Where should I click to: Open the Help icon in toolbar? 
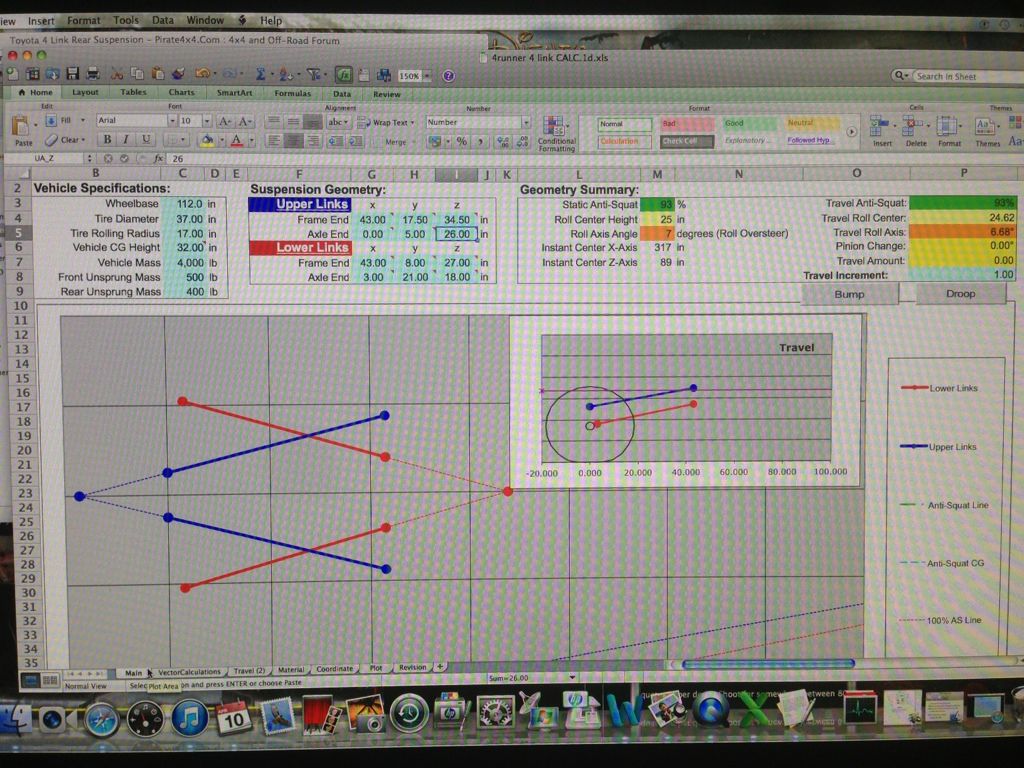(448, 75)
